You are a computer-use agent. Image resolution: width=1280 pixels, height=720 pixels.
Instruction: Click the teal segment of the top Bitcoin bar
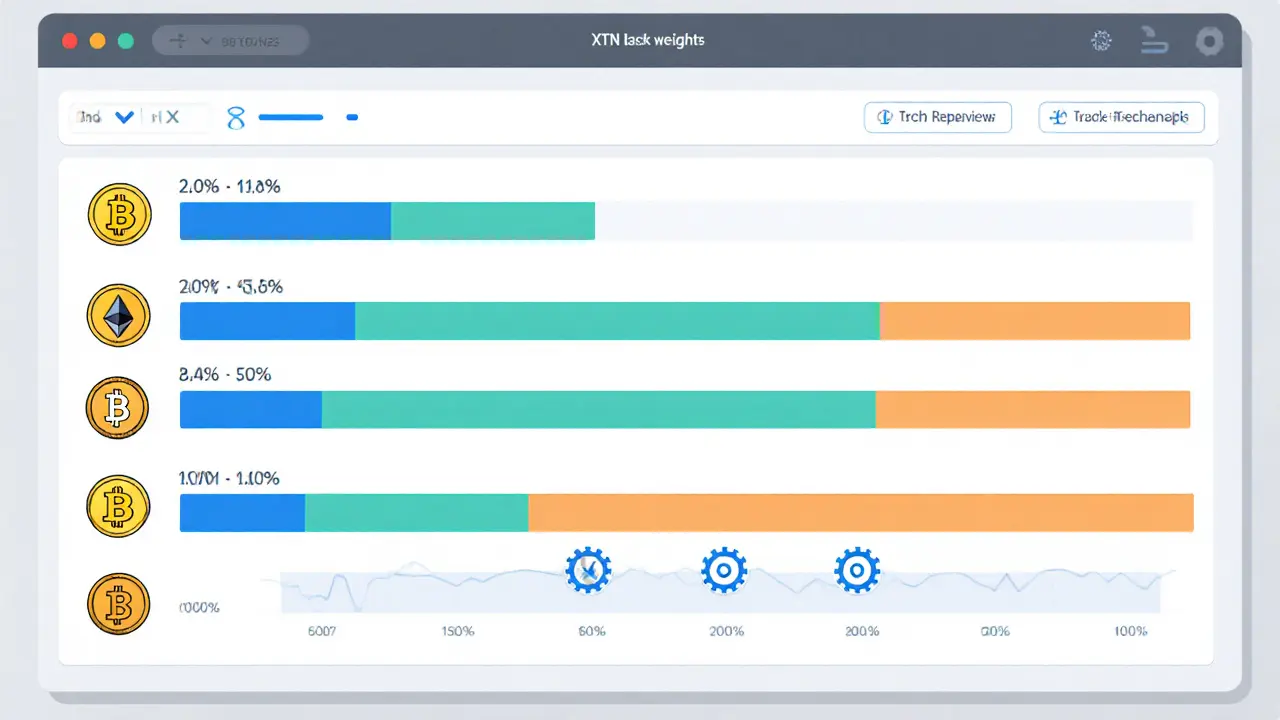492,220
